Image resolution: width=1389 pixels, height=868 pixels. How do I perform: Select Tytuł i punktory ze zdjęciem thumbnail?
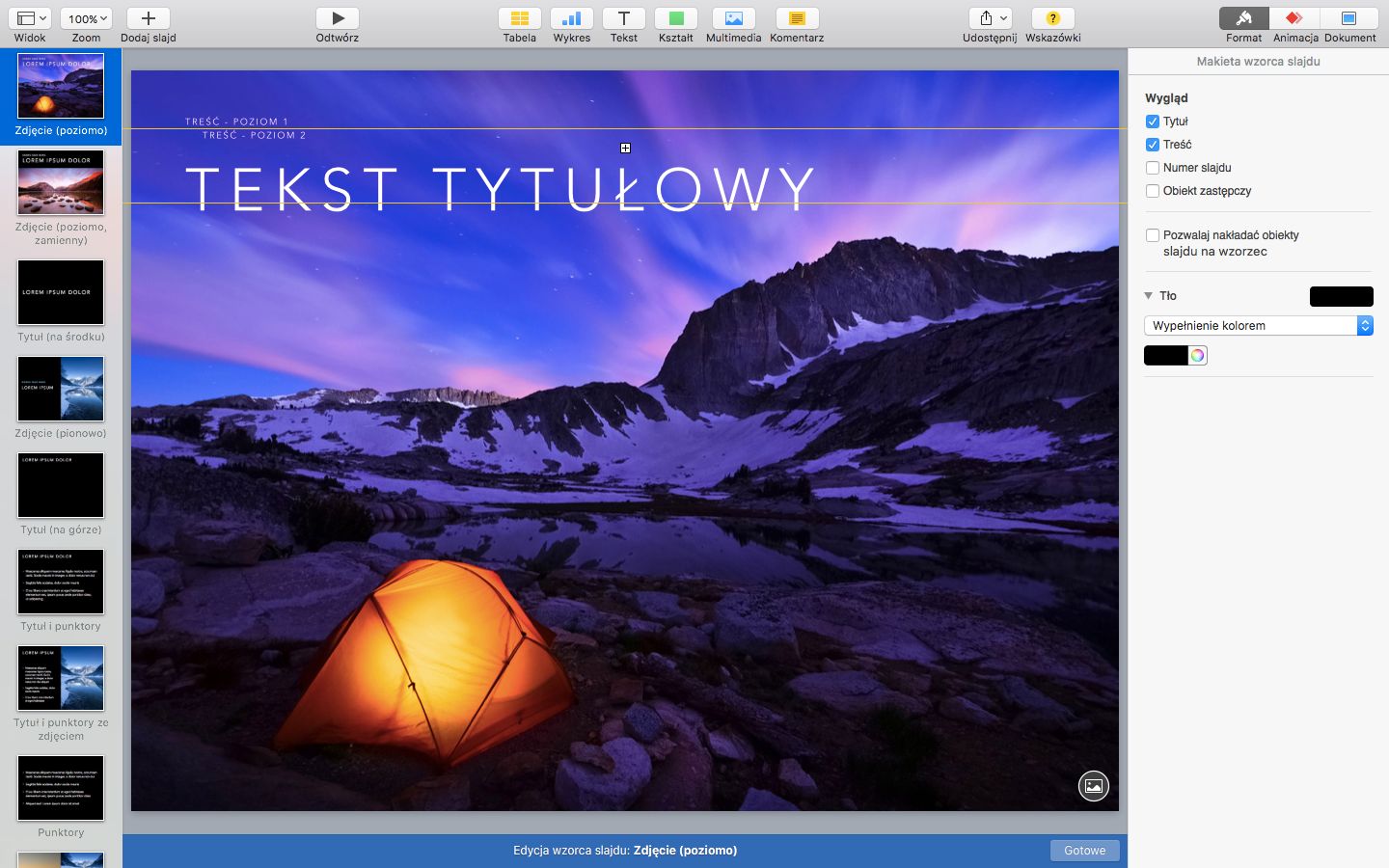point(61,678)
